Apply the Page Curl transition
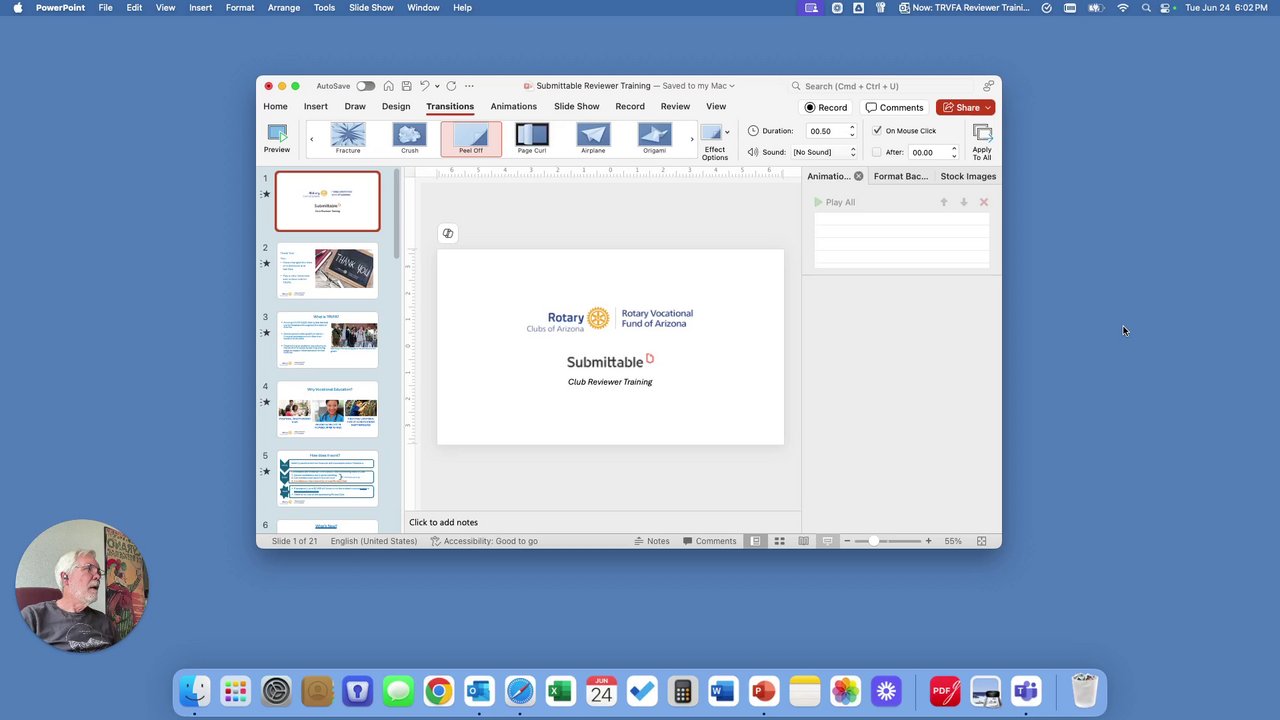Screen dimensions: 1280x720 (532, 138)
